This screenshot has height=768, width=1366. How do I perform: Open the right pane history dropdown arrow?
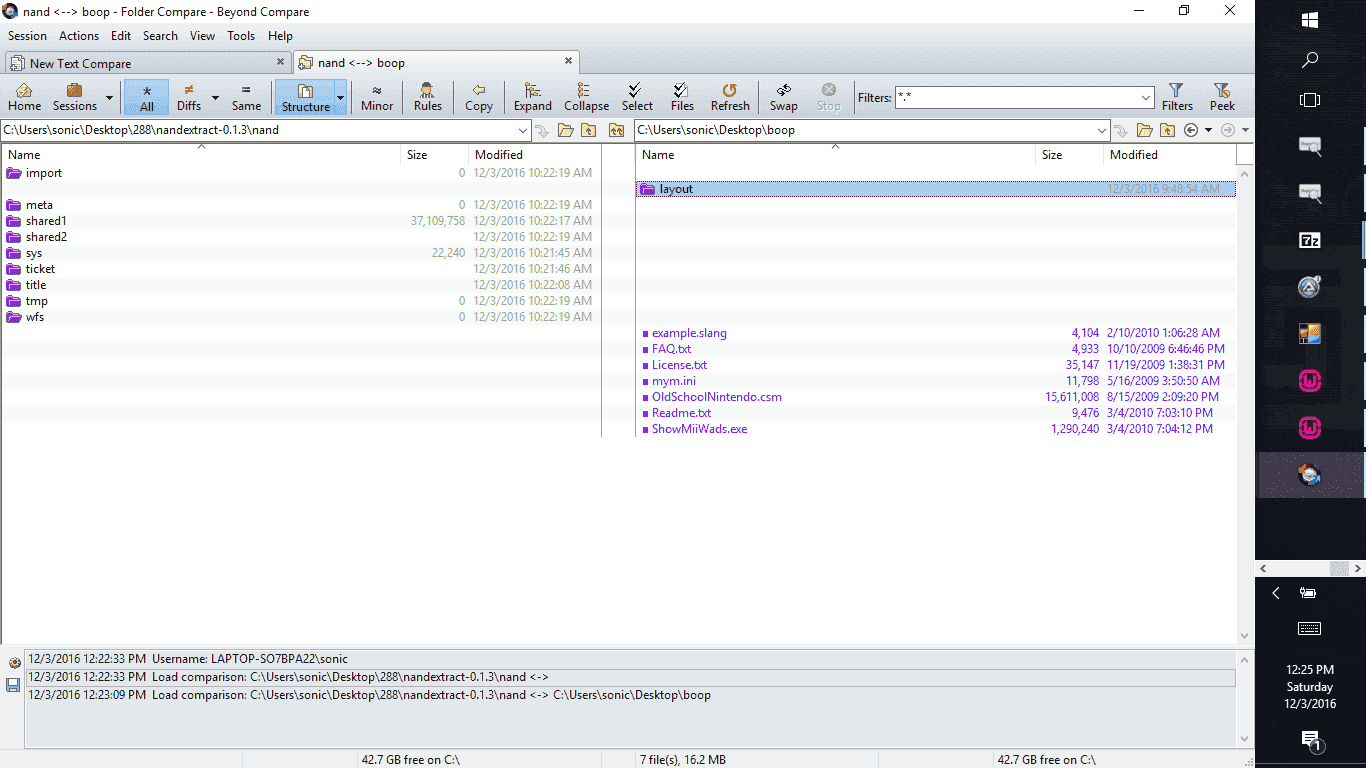pos(1208,130)
